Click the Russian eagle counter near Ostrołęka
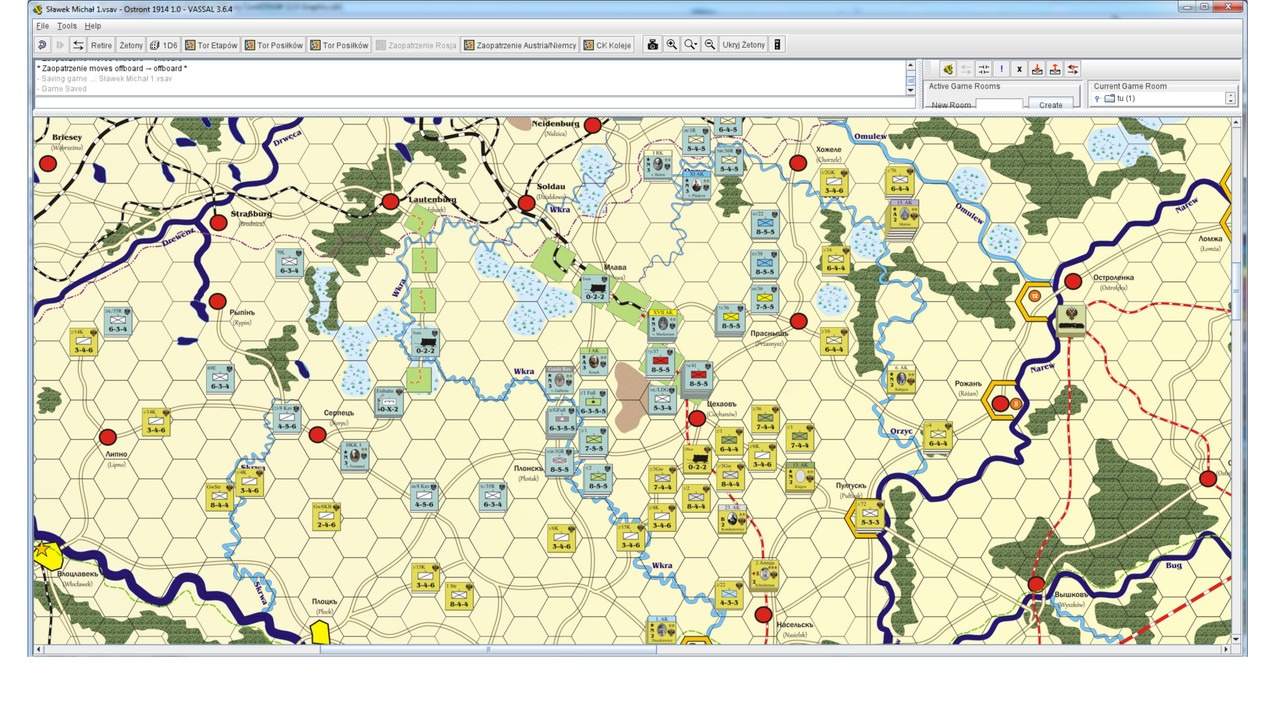The width and height of the screenshot is (1280, 718). 1071,319
